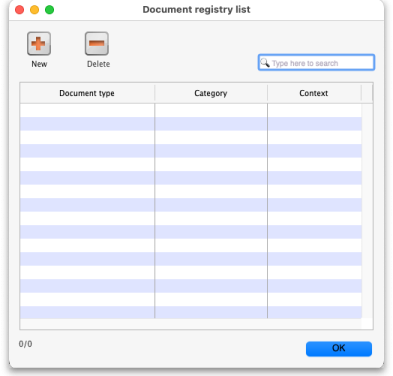This screenshot has width=393, height=376.
Task: Sort by Category column header
Action: 211,93
